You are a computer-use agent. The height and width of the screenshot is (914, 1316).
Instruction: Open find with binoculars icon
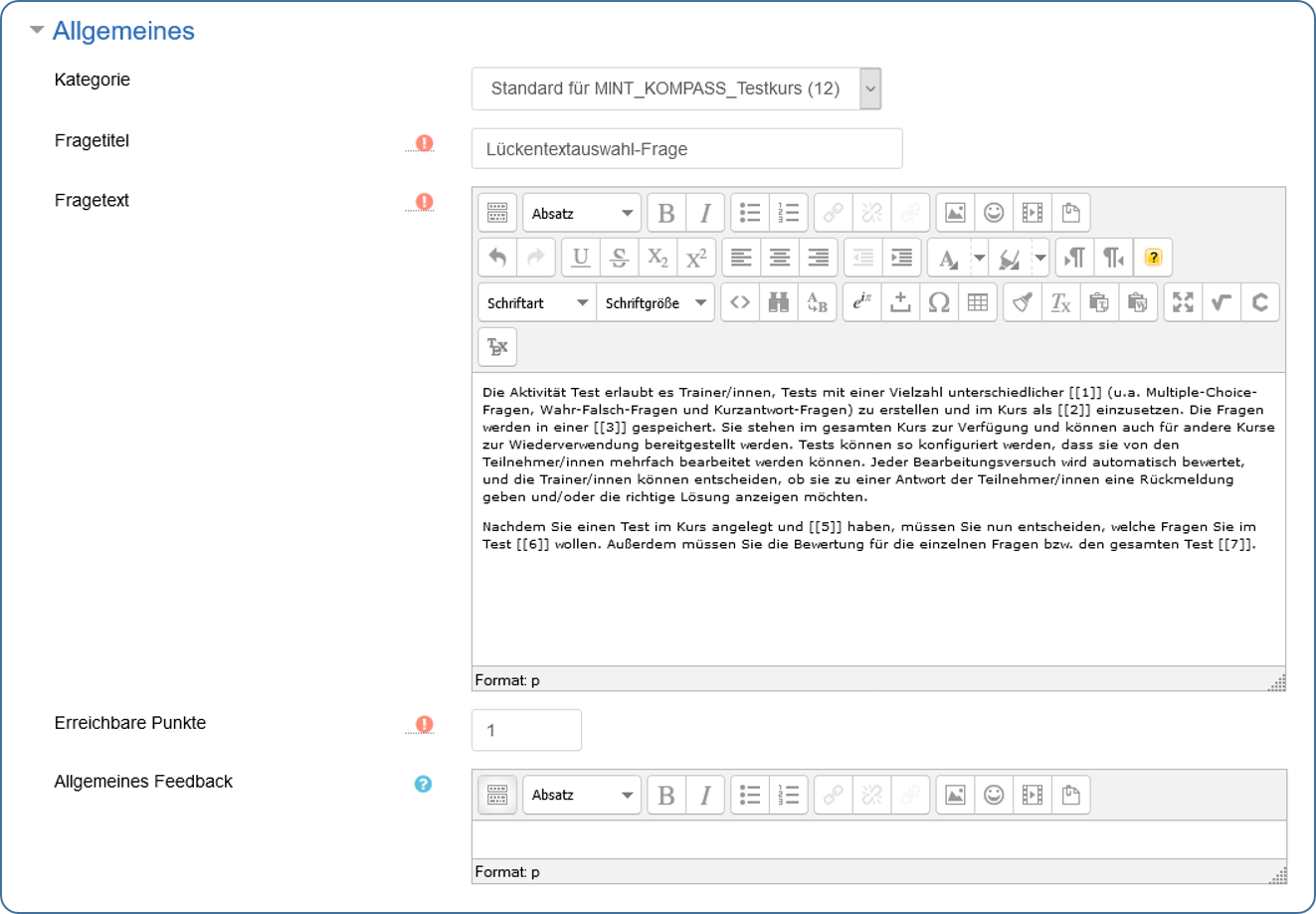pos(779,302)
